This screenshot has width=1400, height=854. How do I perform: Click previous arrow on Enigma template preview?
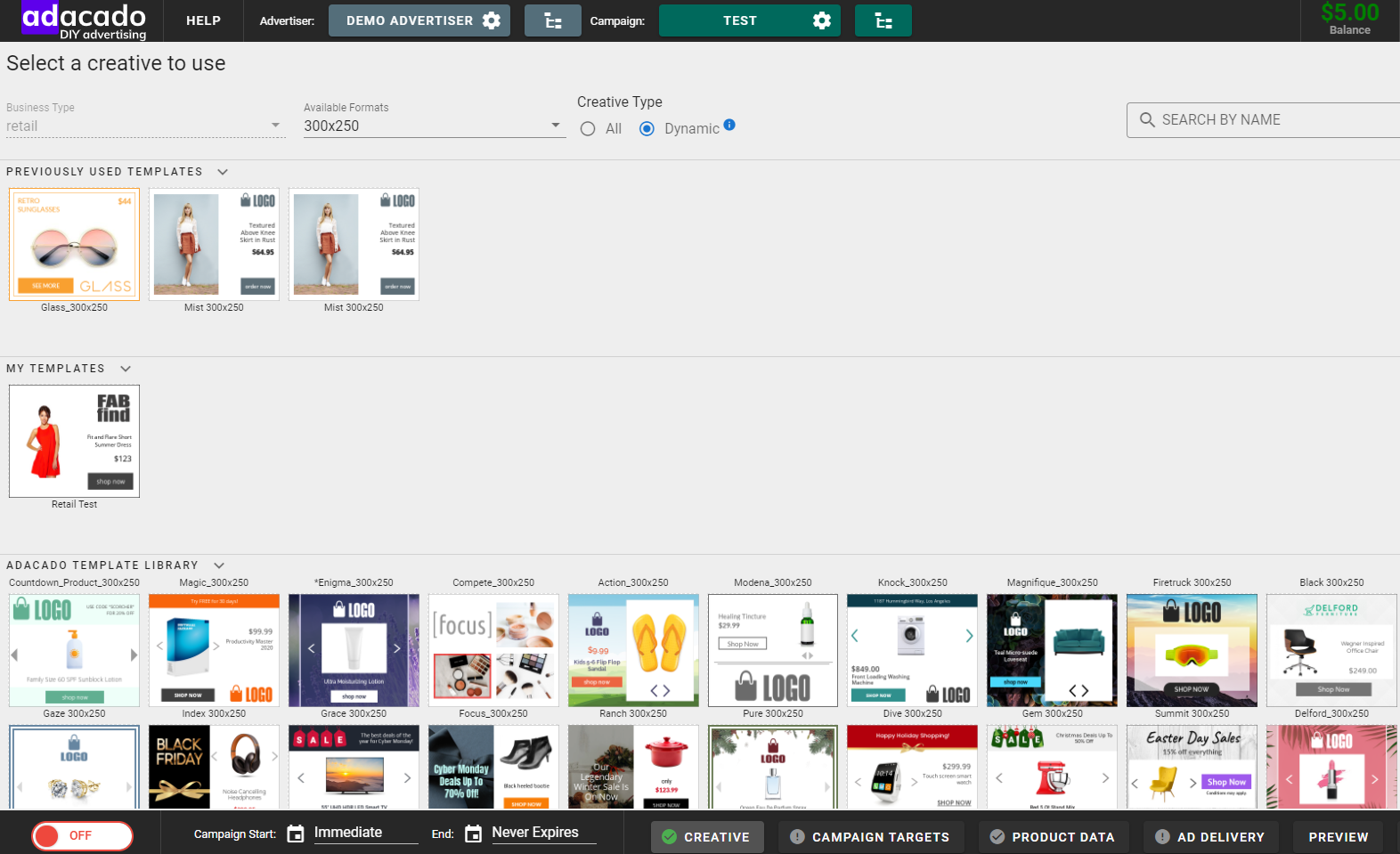(311, 648)
